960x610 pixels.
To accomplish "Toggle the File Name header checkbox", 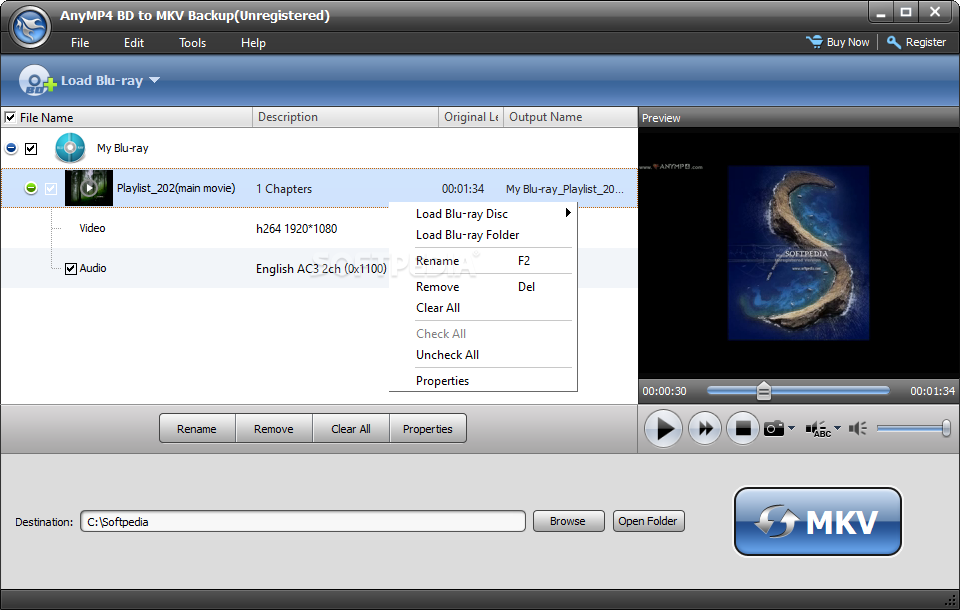I will [x=10, y=117].
